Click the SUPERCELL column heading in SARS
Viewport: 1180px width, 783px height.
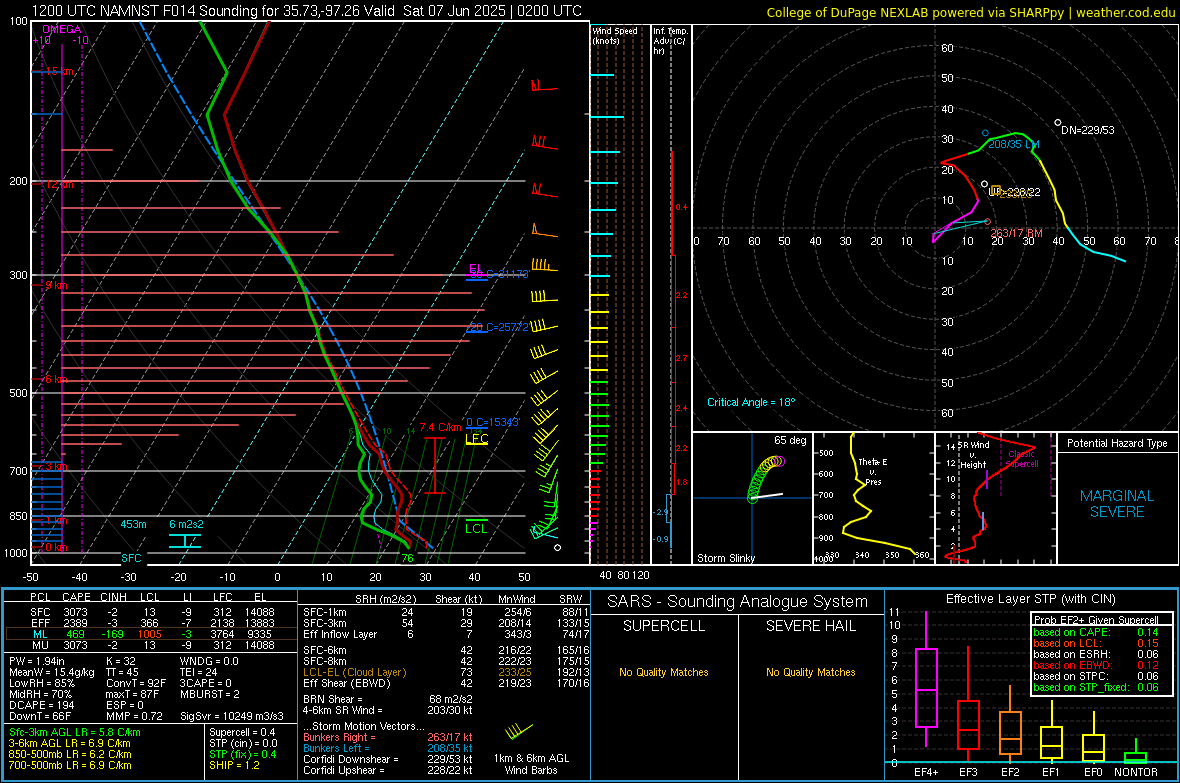click(664, 626)
